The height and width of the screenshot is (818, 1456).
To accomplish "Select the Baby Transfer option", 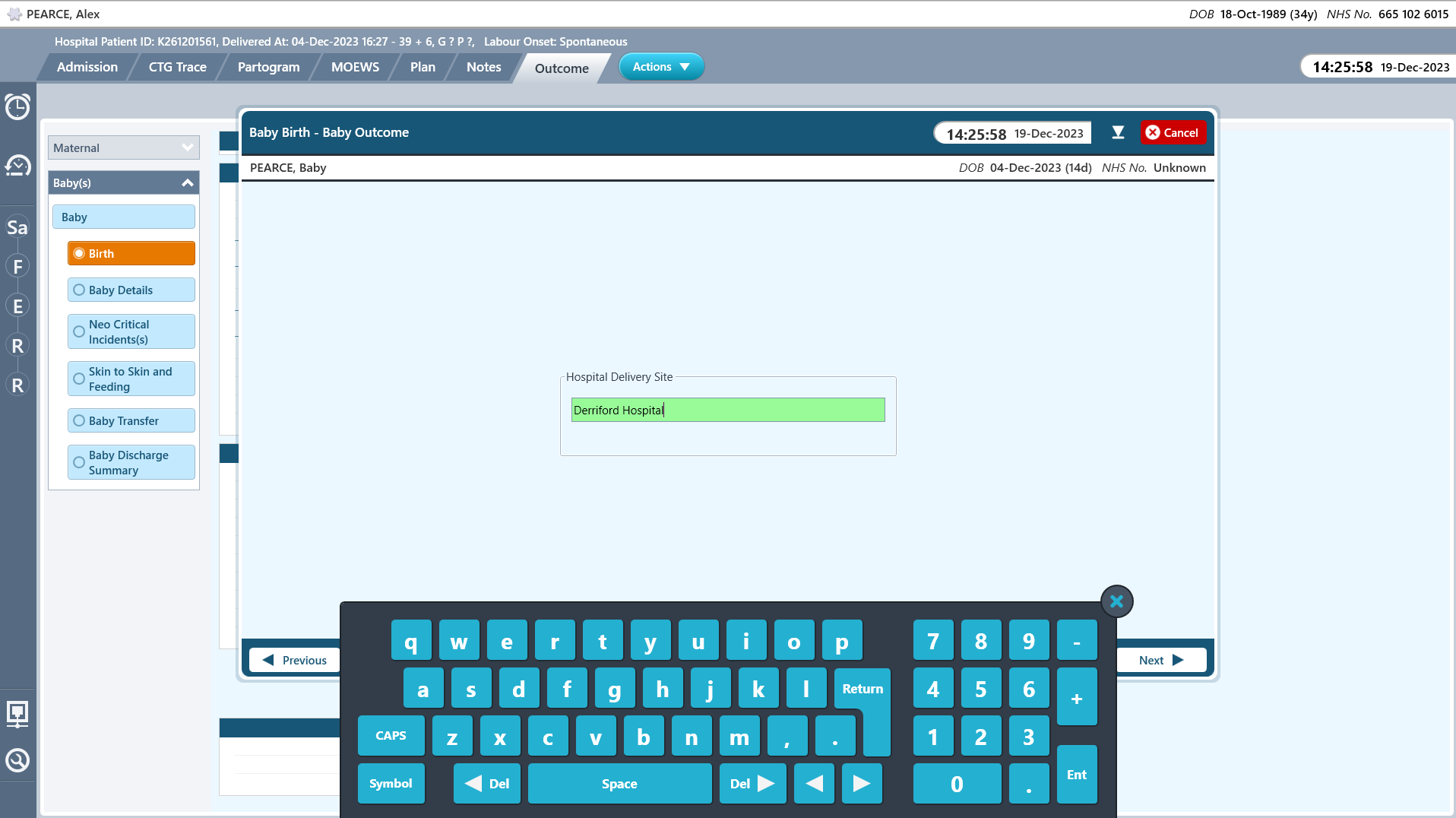I will coord(131,420).
